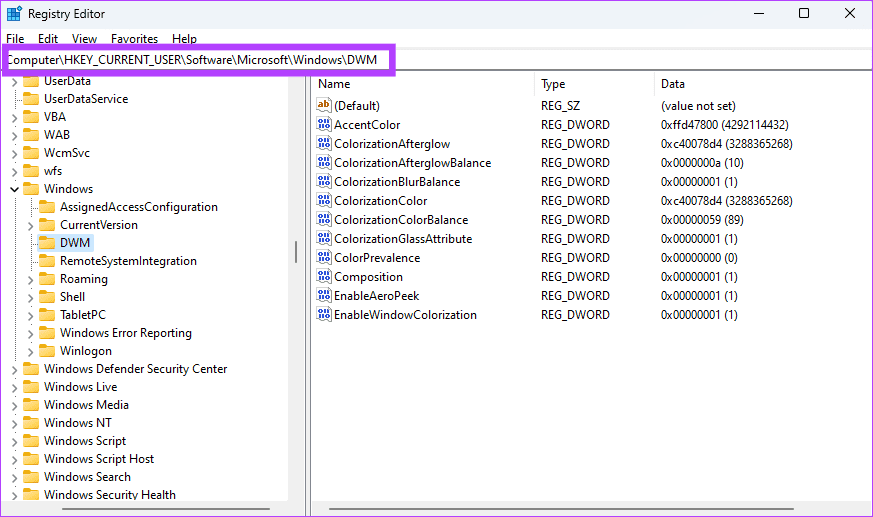Viewport: 873px width, 517px height.
Task: Expand the Windows Error Reporting key
Action: coord(31,333)
